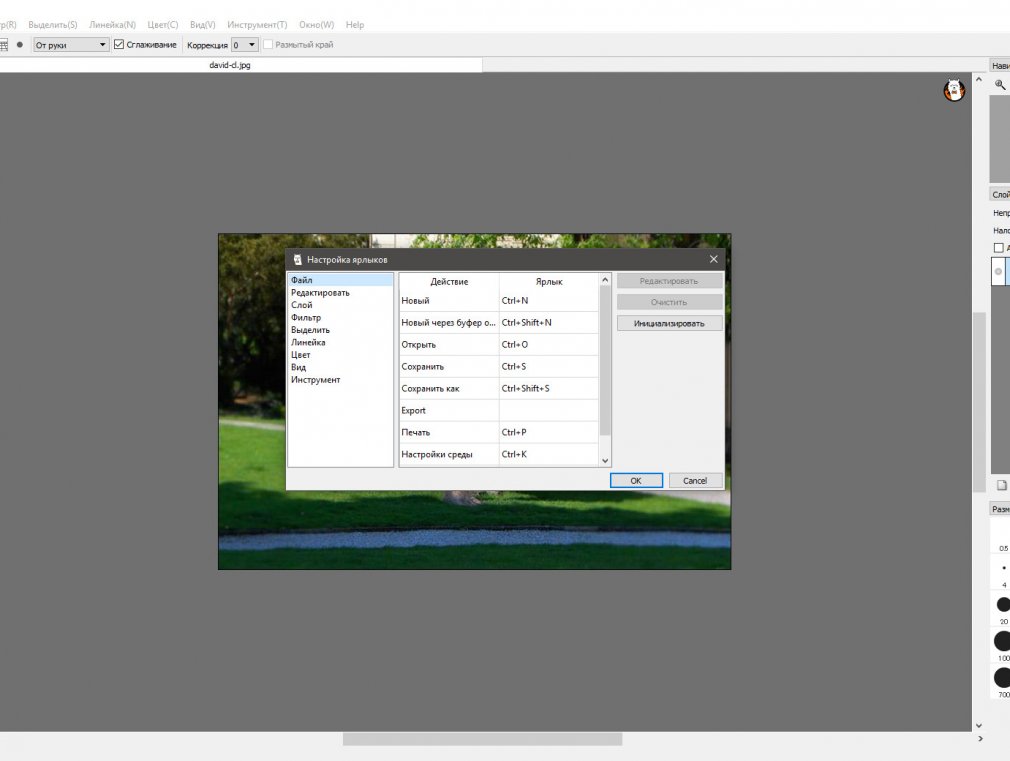Select Файл in the category list
Viewport: 1010px width, 761px height.
pyautogui.click(x=340, y=280)
